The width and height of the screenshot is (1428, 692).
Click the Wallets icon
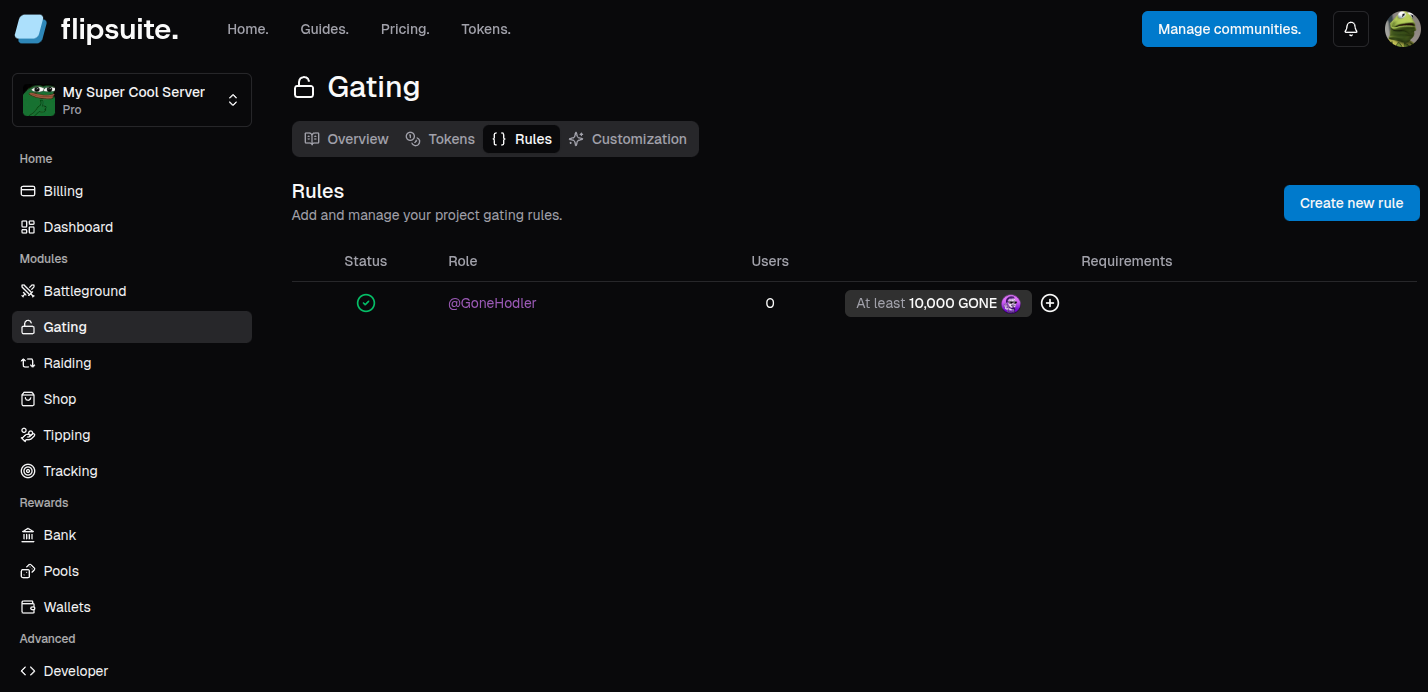28,607
